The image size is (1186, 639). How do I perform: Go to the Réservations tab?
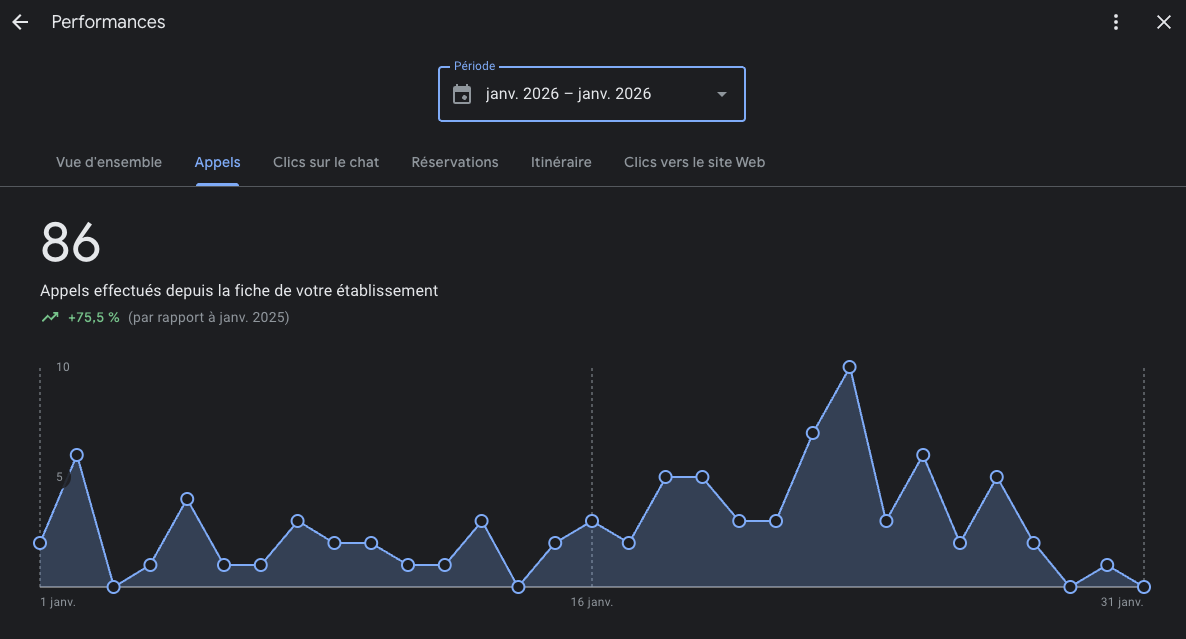pyautogui.click(x=455, y=162)
